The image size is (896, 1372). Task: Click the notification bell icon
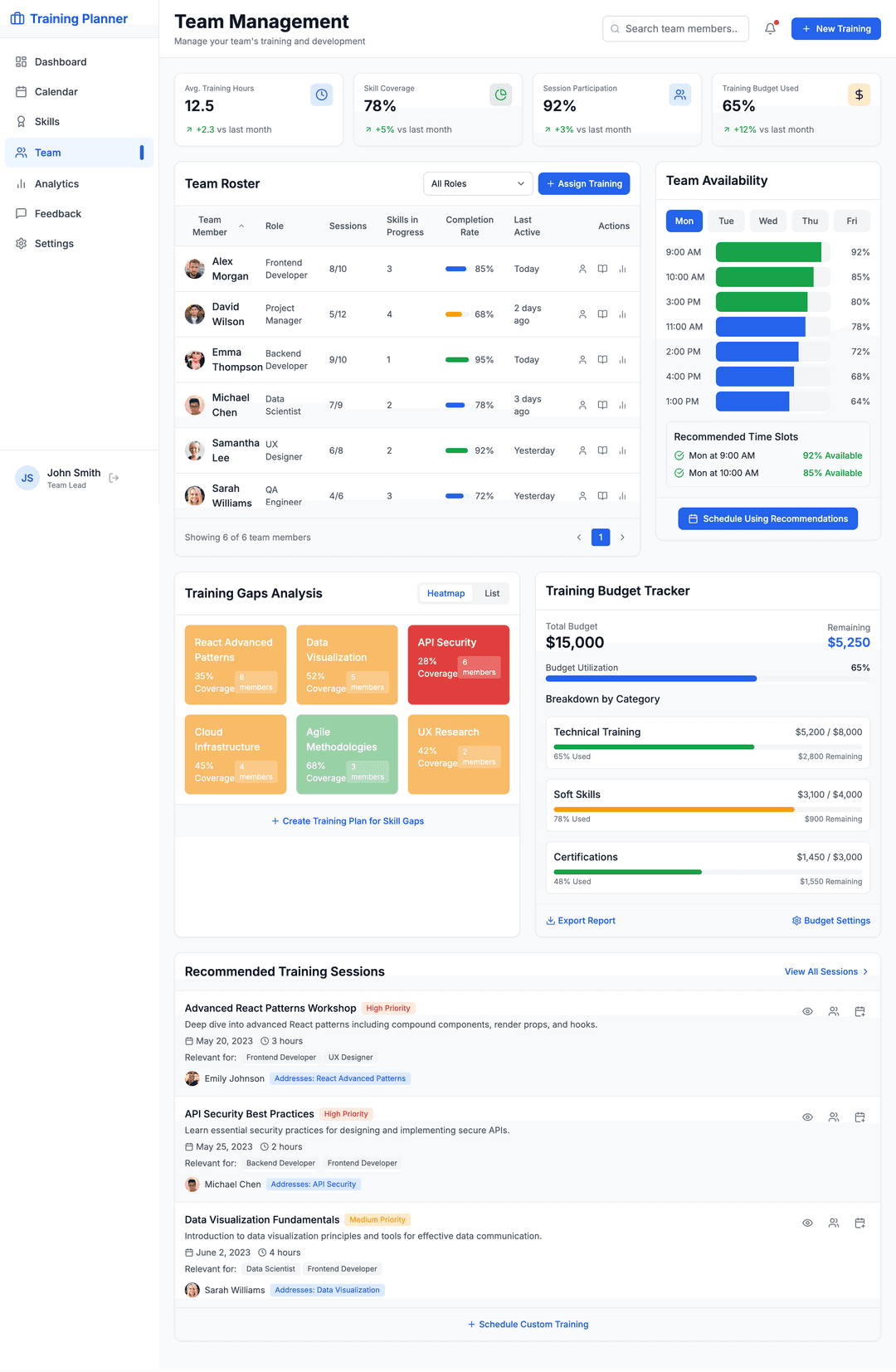coord(770,28)
